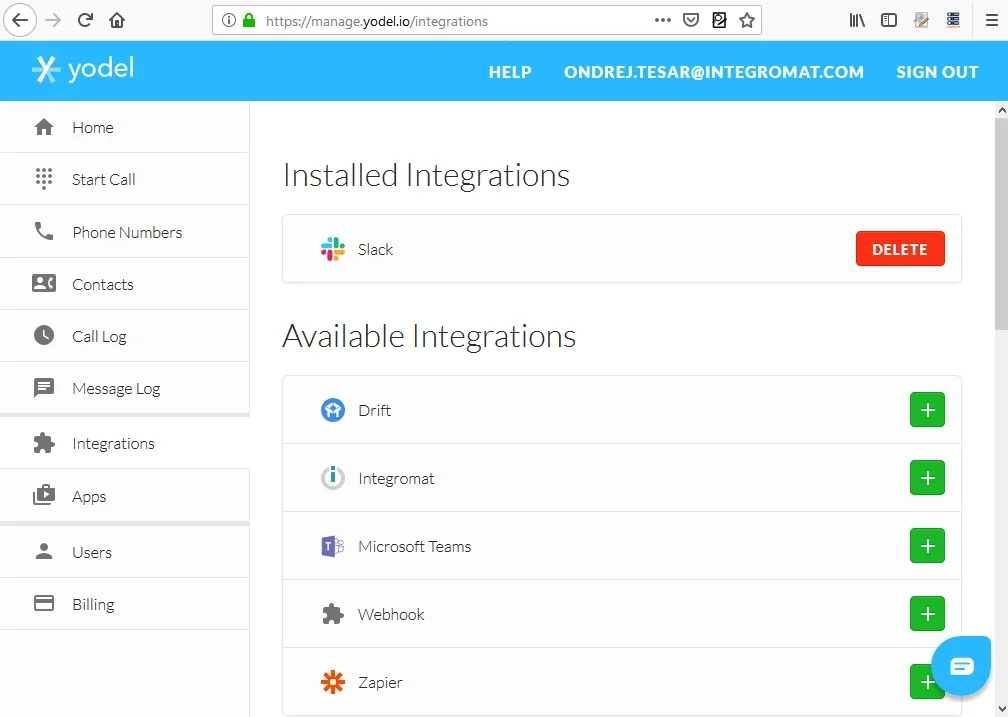Open the chat support bubble

tap(961, 666)
